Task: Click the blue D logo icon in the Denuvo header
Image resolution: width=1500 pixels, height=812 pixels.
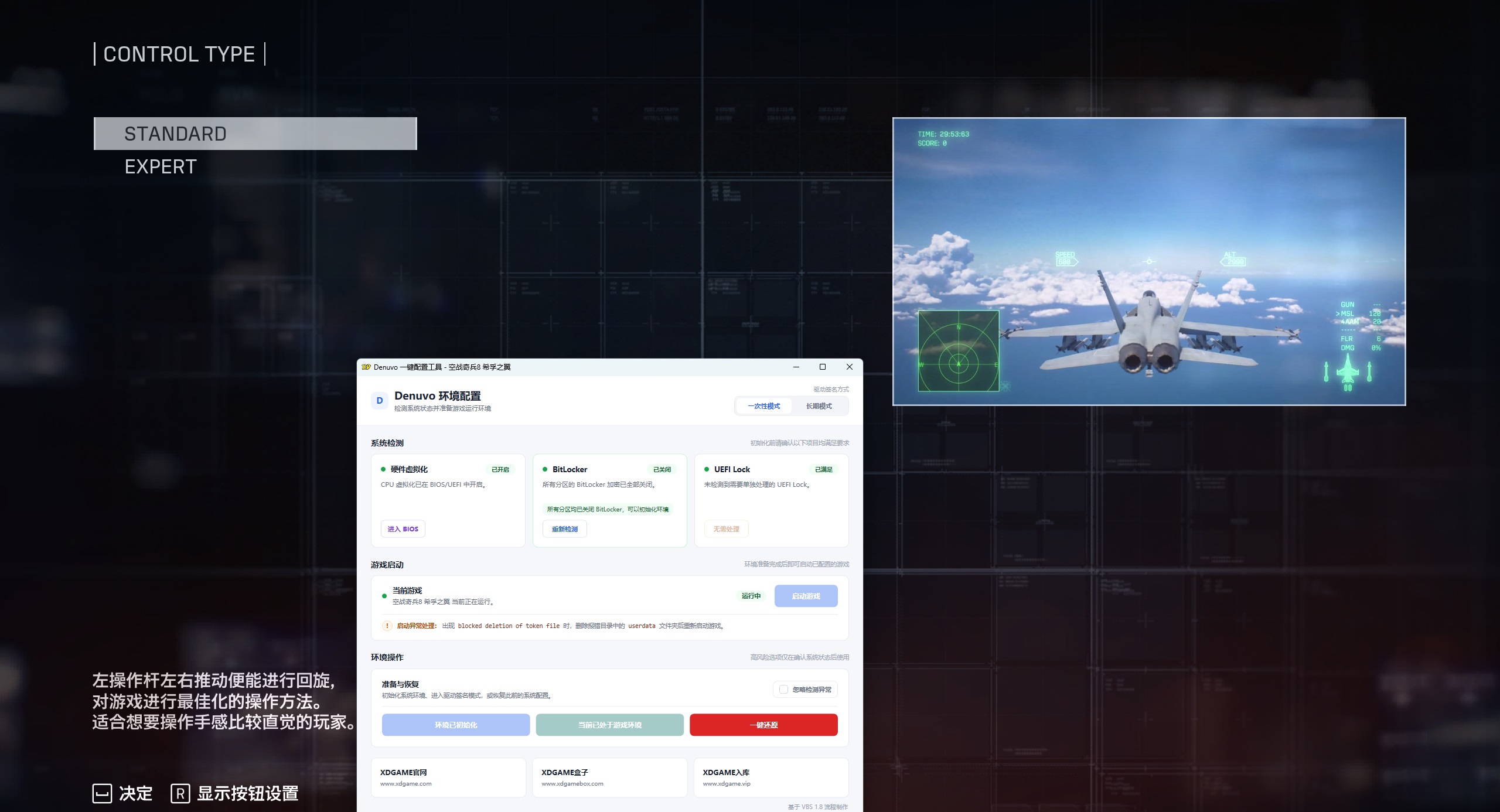Action: point(379,401)
